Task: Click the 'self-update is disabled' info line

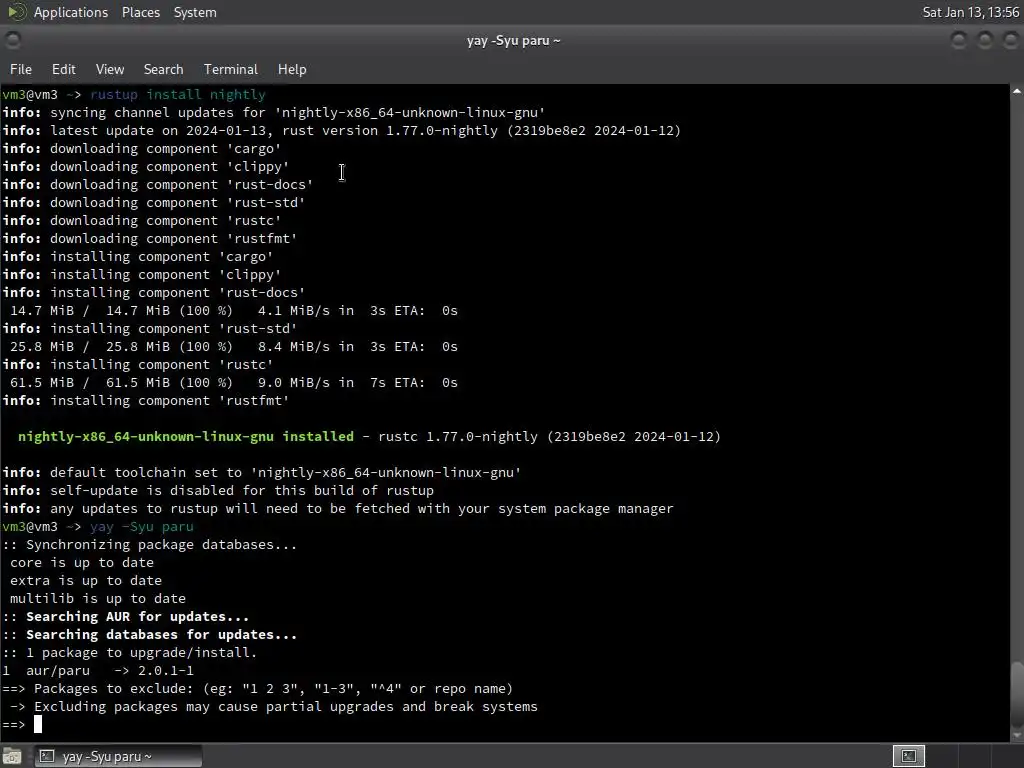Action: coord(218,490)
